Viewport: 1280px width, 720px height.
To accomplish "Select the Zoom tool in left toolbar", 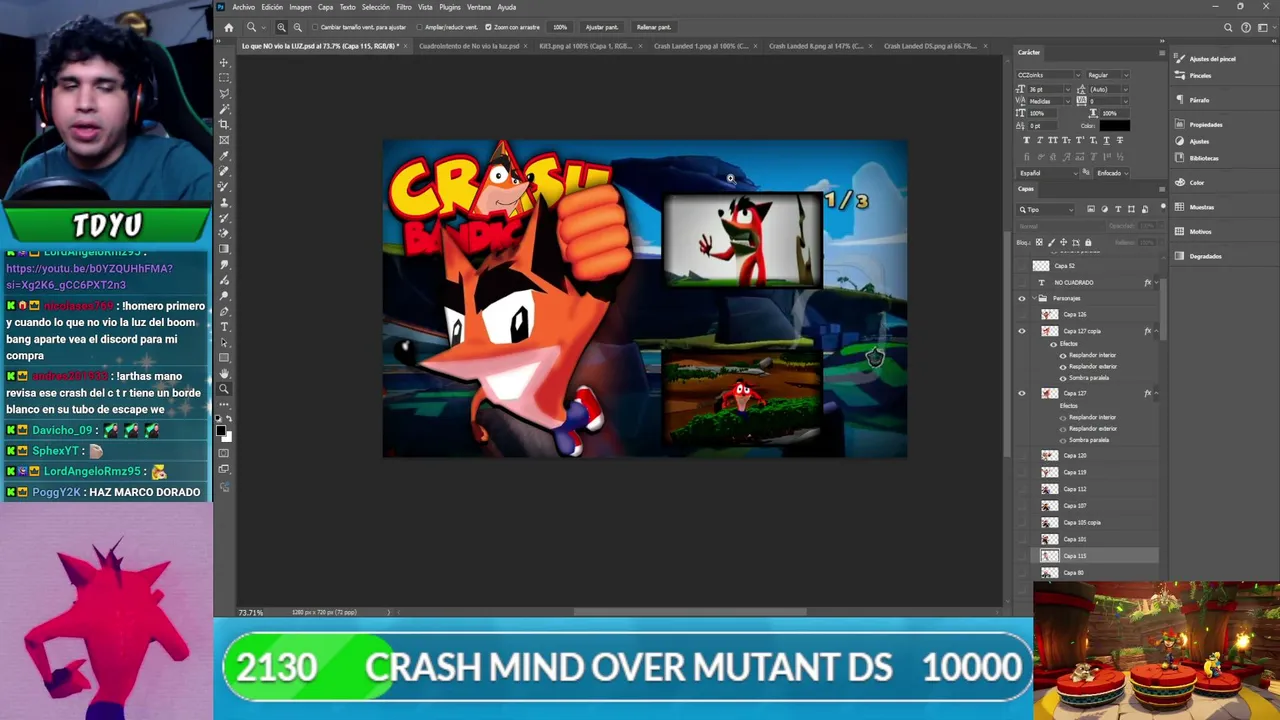I will pos(224,389).
